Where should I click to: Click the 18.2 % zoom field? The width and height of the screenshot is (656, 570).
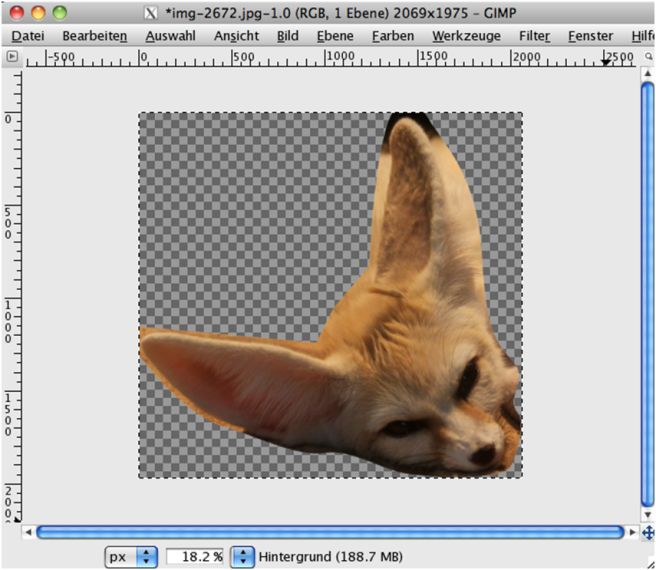click(194, 555)
